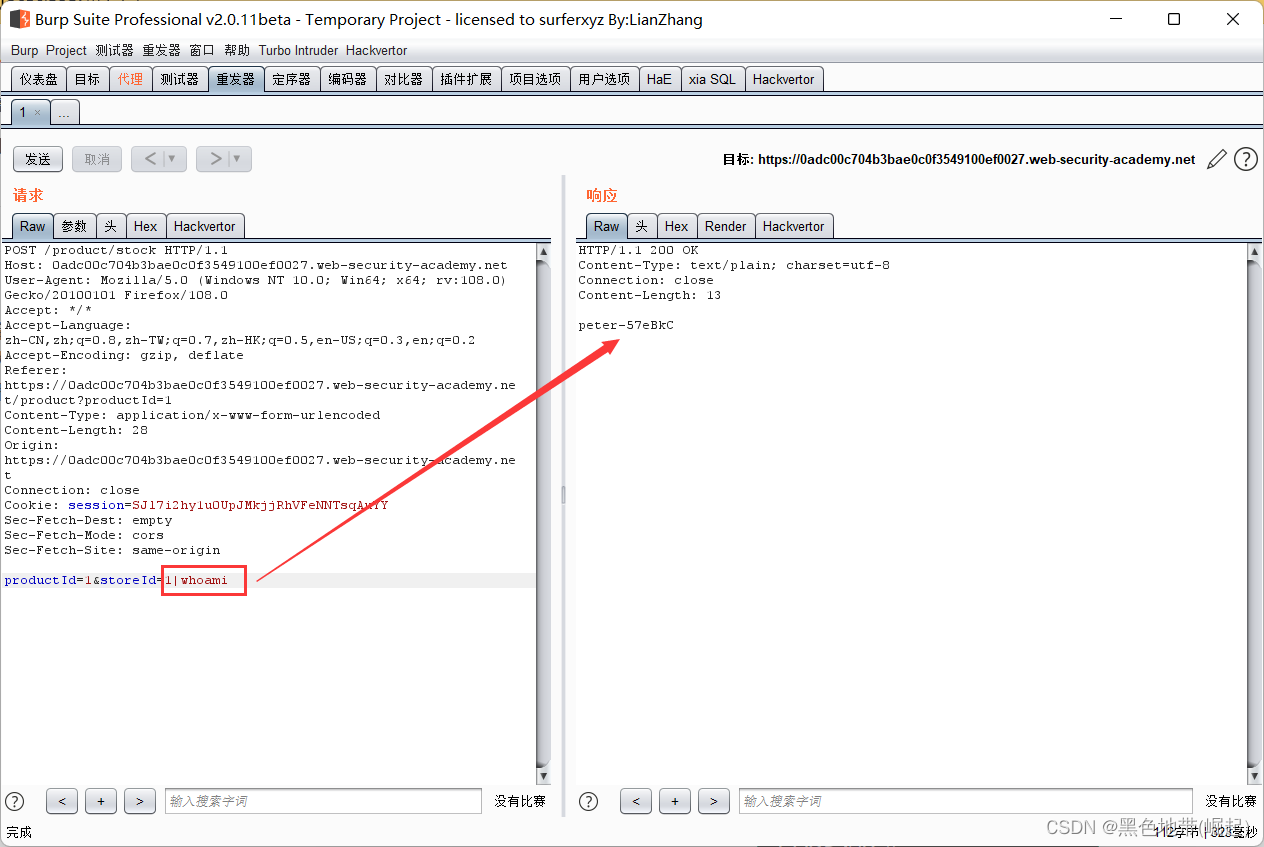Switch to the 测试器 tab

point(180,79)
